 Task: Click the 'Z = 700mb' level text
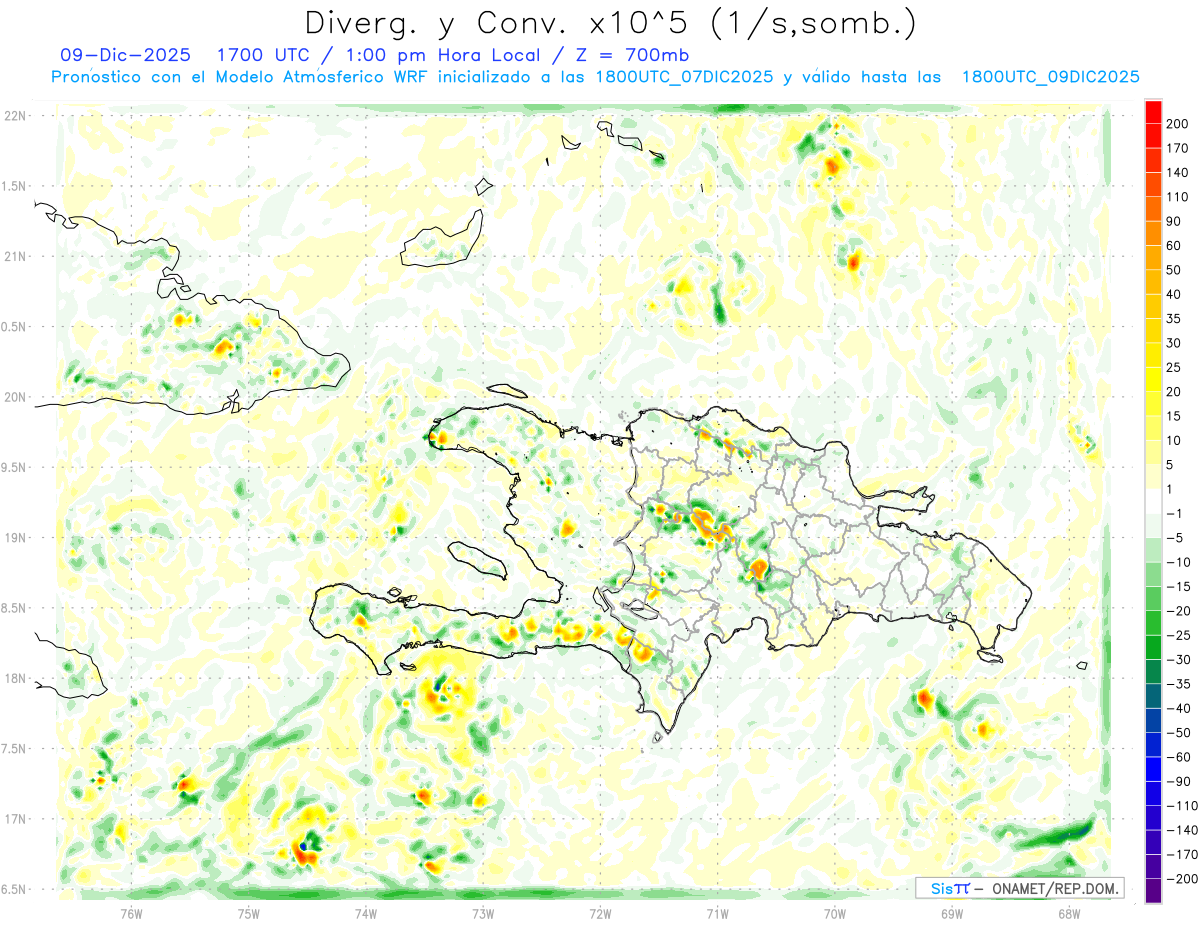[x=630, y=55]
